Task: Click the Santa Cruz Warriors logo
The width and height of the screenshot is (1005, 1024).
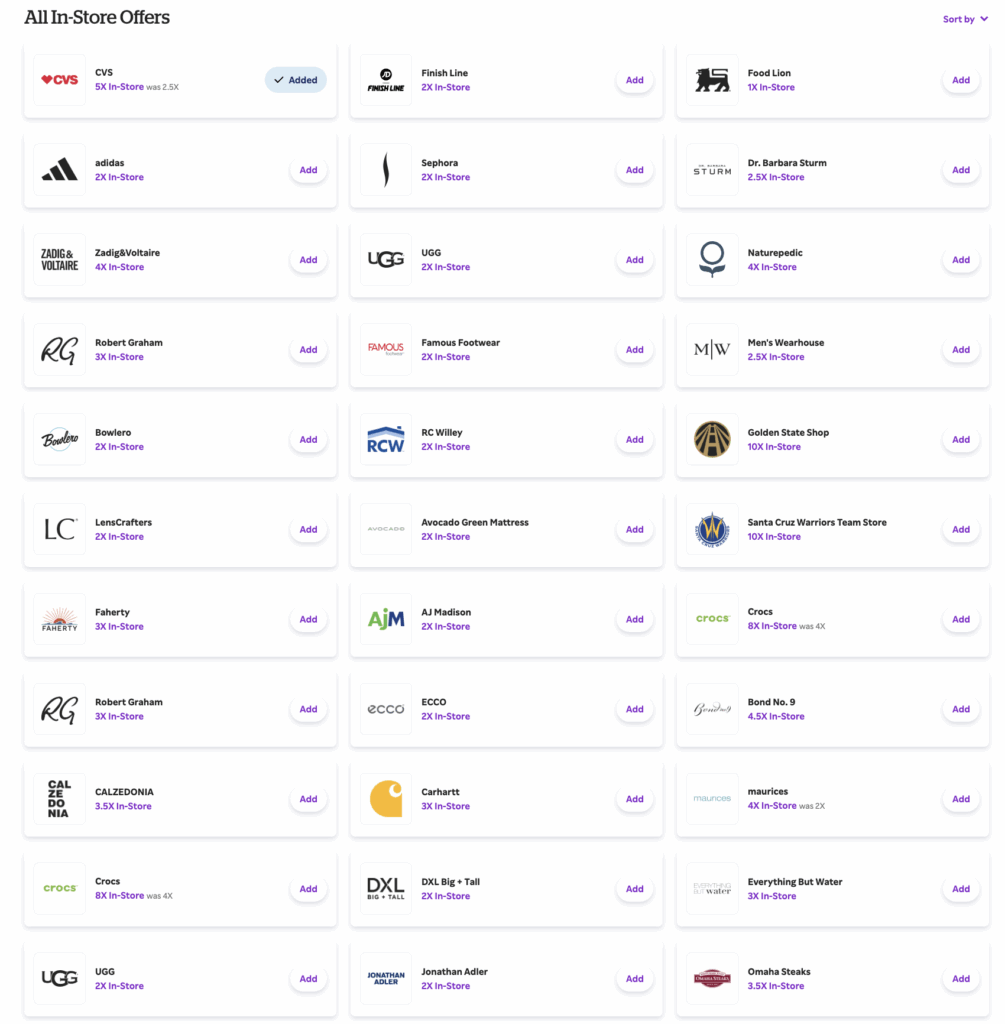Action: (x=712, y=529)
